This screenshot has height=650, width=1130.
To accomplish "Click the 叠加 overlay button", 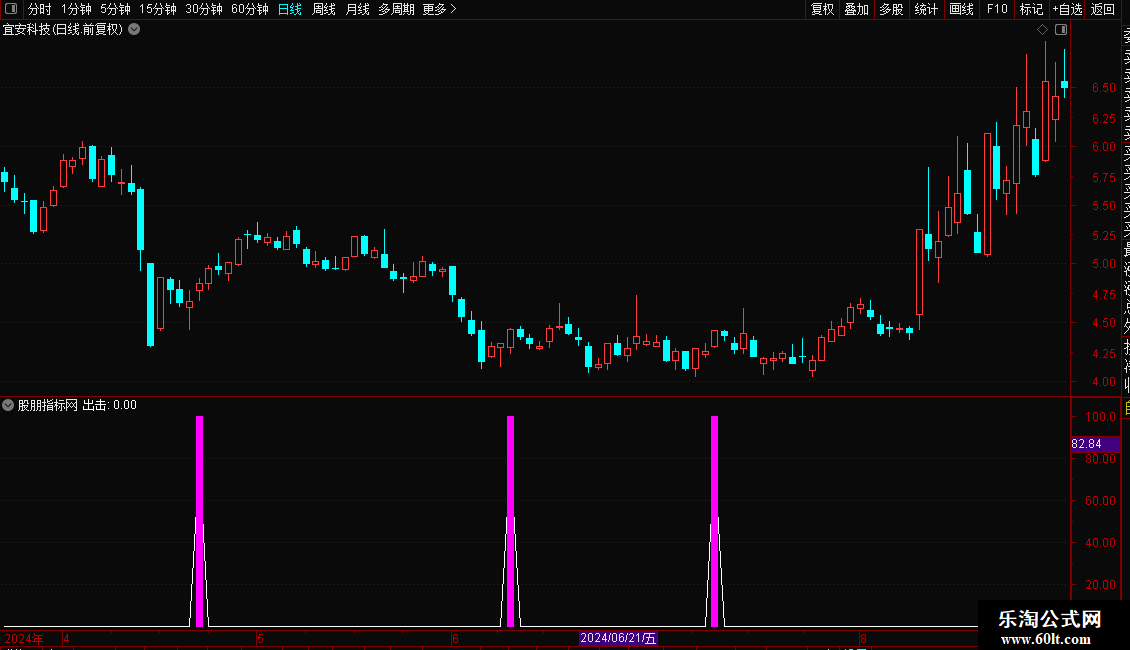I will click(857, 9).
